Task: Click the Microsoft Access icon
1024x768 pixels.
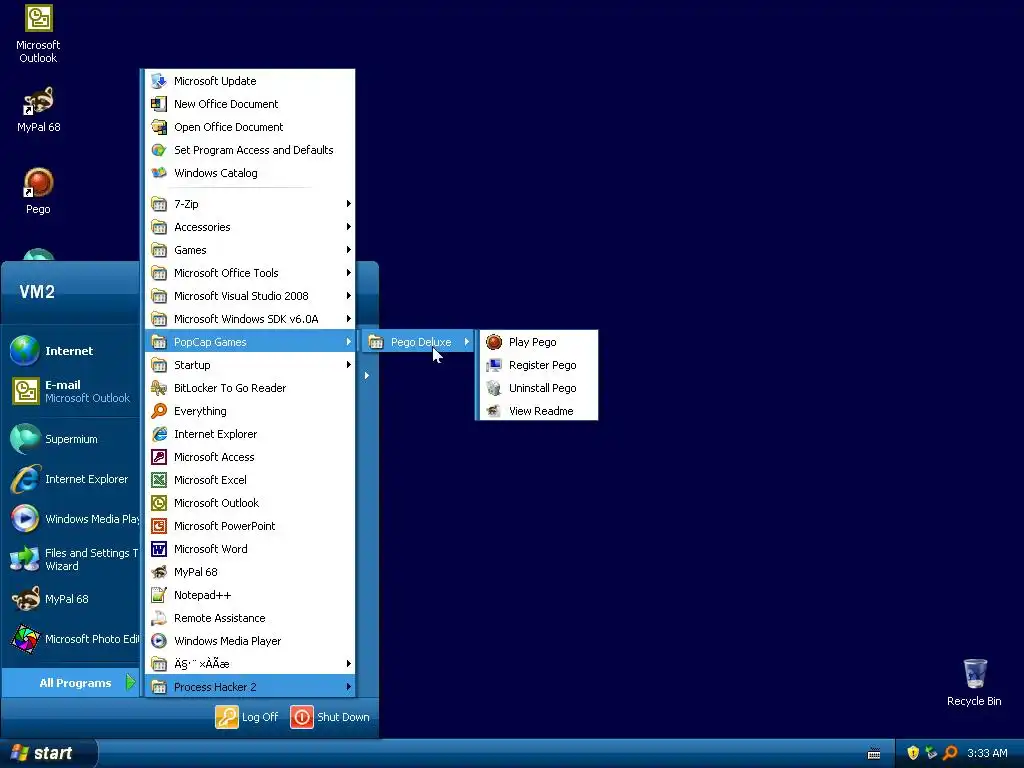Action: tap(159, 457)
